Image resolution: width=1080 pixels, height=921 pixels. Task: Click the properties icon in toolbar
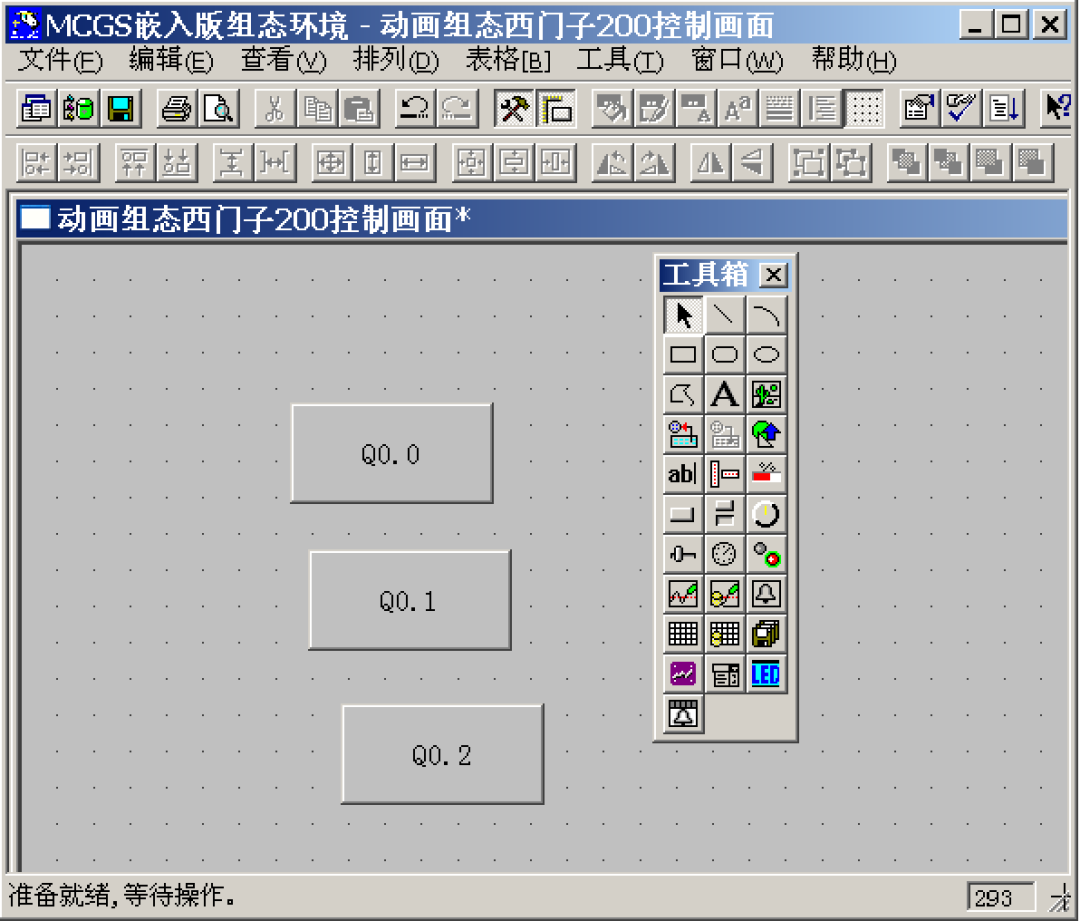pyautogui.click(x=920, y=108)
